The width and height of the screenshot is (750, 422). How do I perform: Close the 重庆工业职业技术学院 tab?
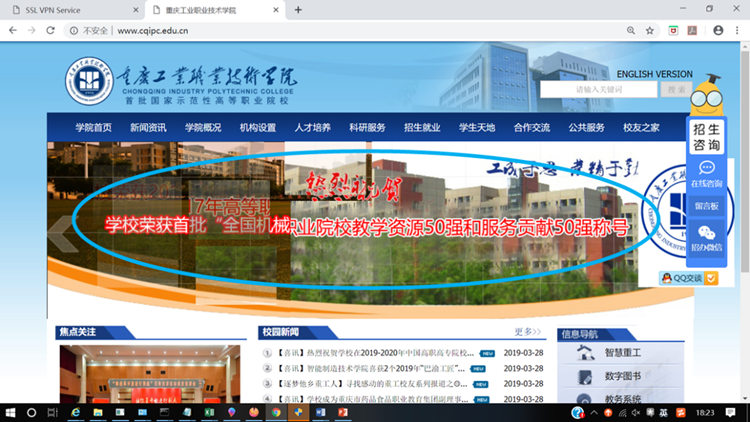tap(276, 10)
